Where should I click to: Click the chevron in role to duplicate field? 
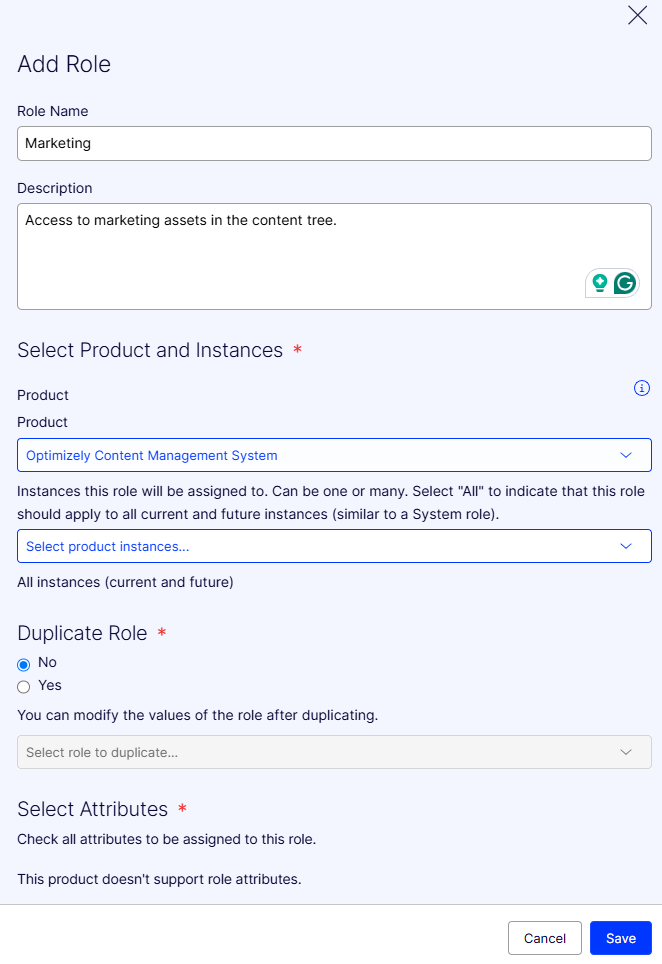[626, 752]
